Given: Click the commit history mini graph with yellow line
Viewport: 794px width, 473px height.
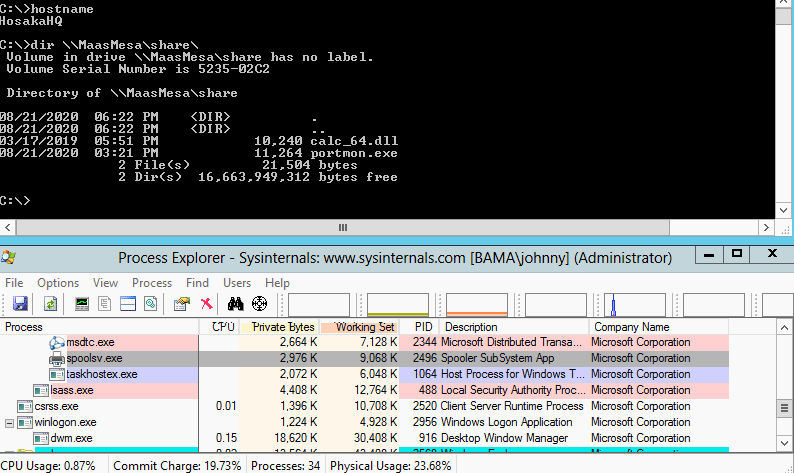Looking at the screenshot, I should (398, 305).
